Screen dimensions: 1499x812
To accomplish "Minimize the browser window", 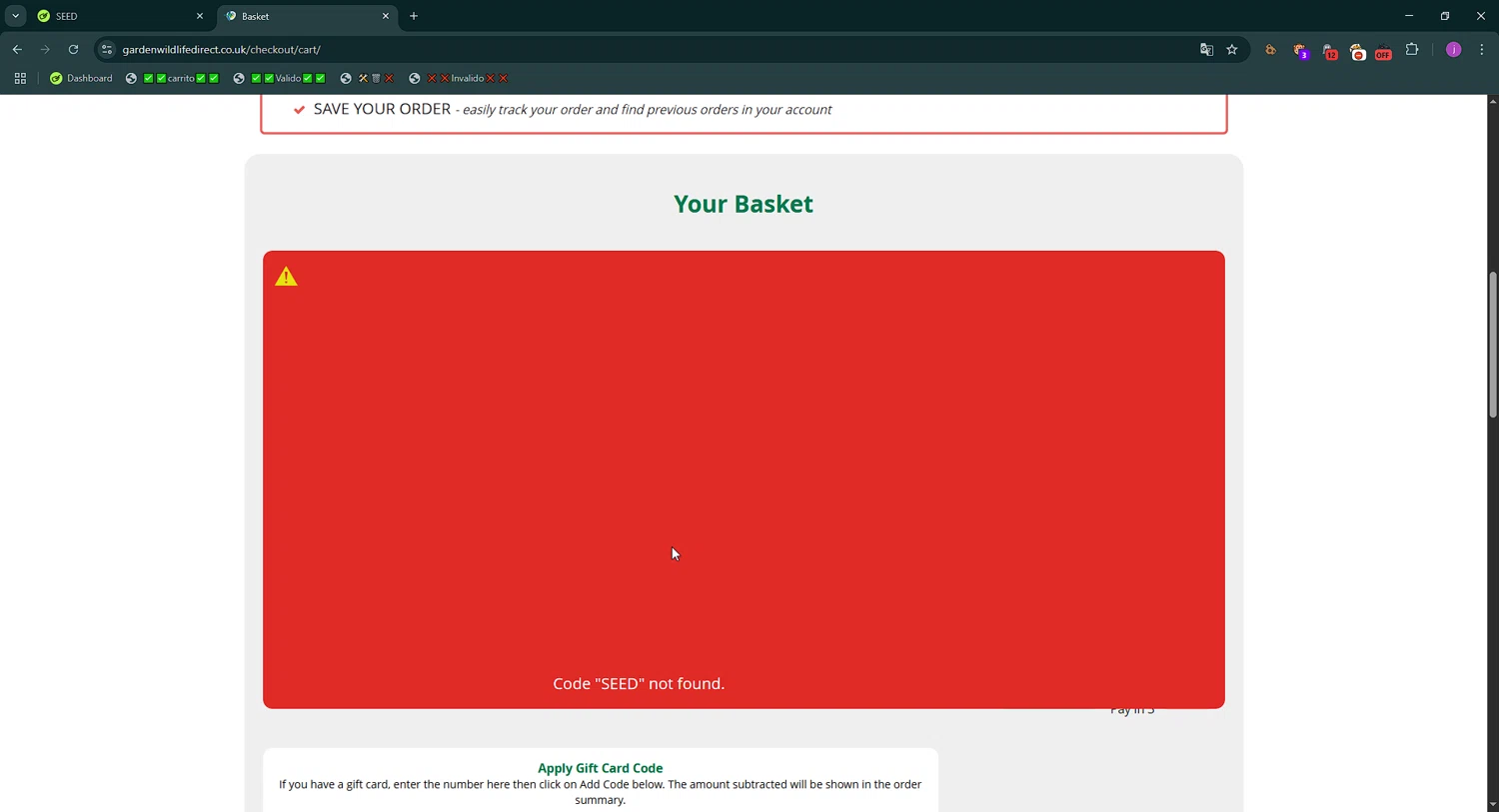I will 1409,16.
